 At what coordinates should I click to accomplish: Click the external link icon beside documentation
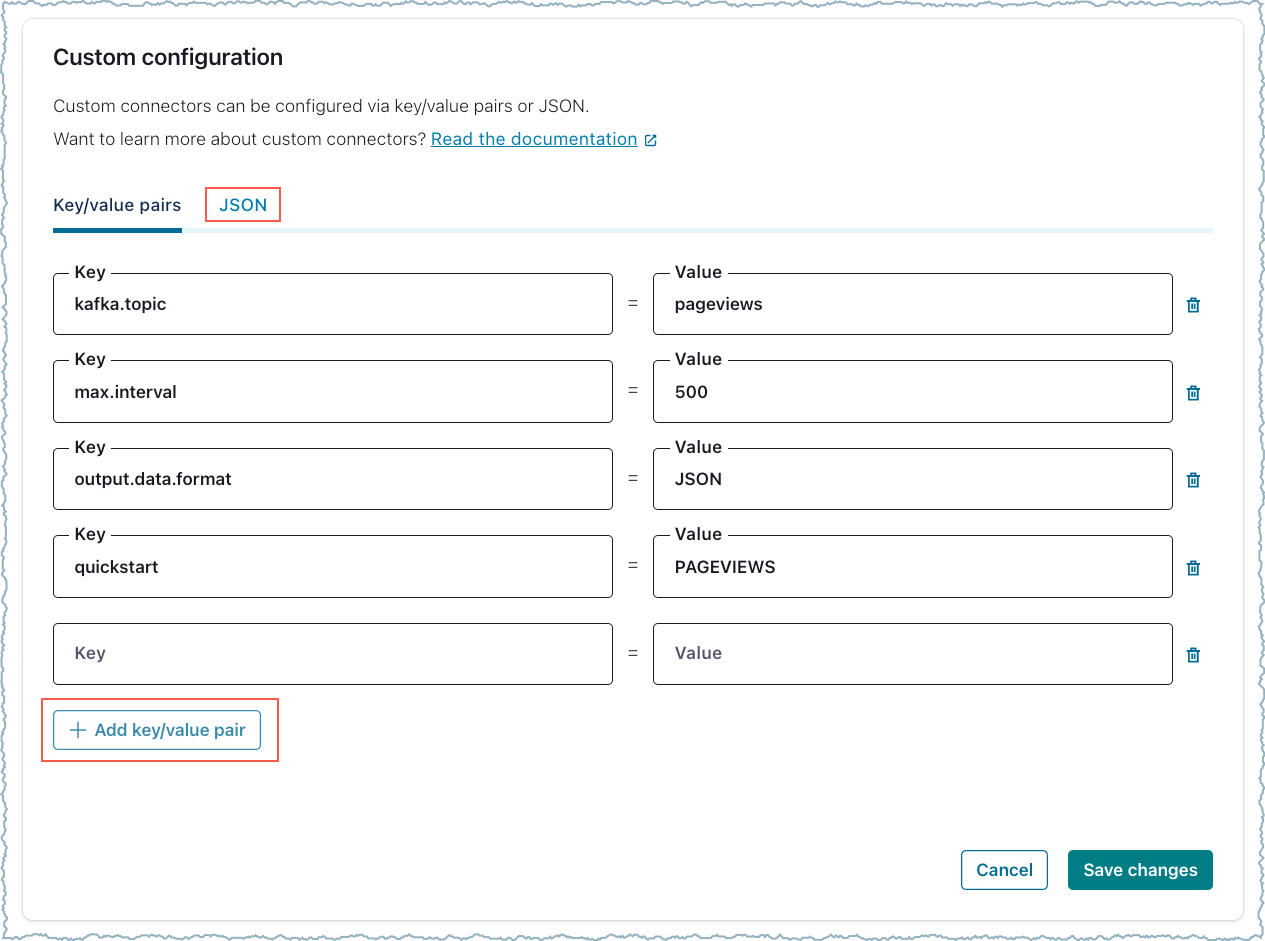(650, 140)
